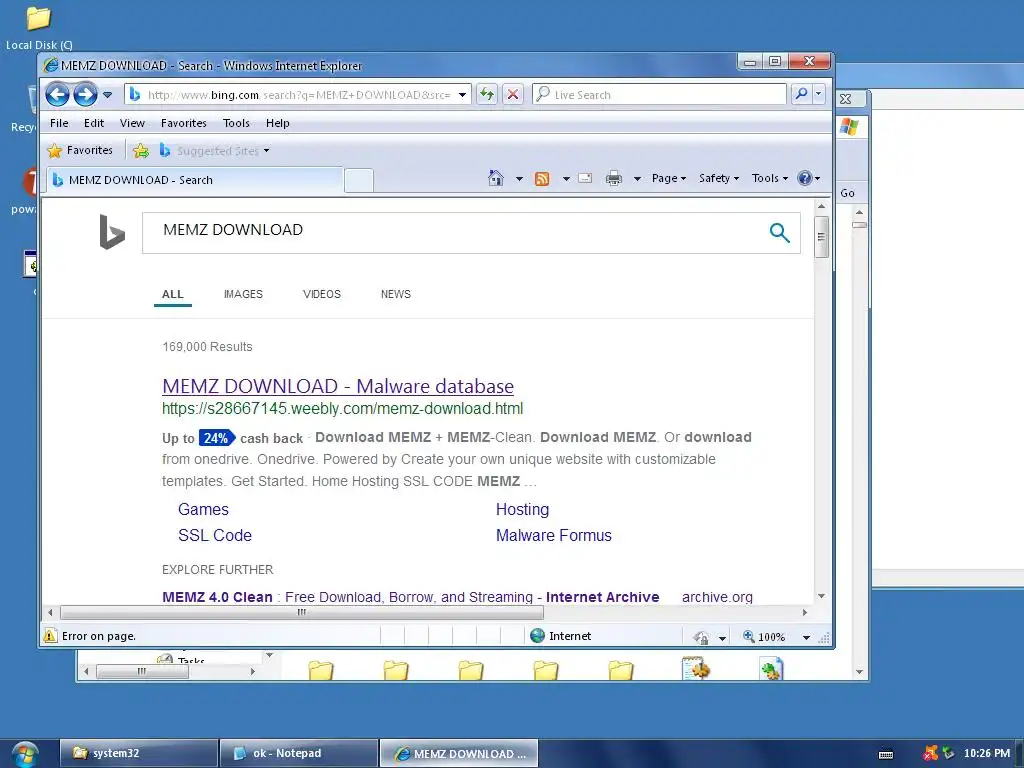
Task: Click the RSS feeds icon
Action: tap(542, 178)
